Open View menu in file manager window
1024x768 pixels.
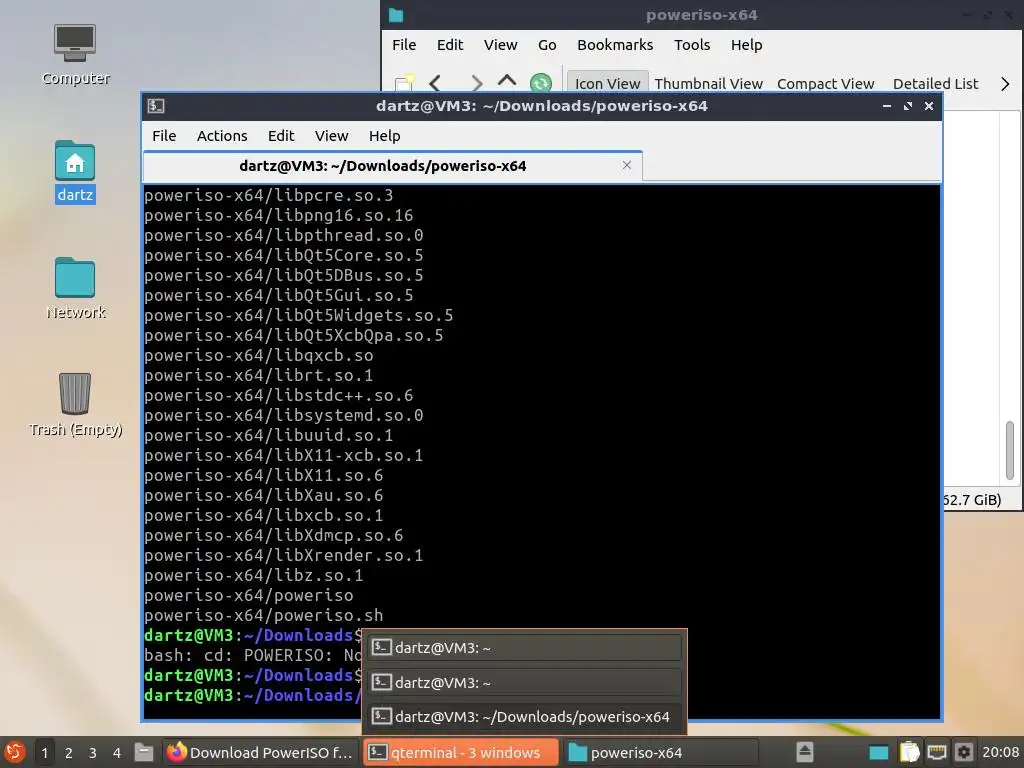(500, 45)
